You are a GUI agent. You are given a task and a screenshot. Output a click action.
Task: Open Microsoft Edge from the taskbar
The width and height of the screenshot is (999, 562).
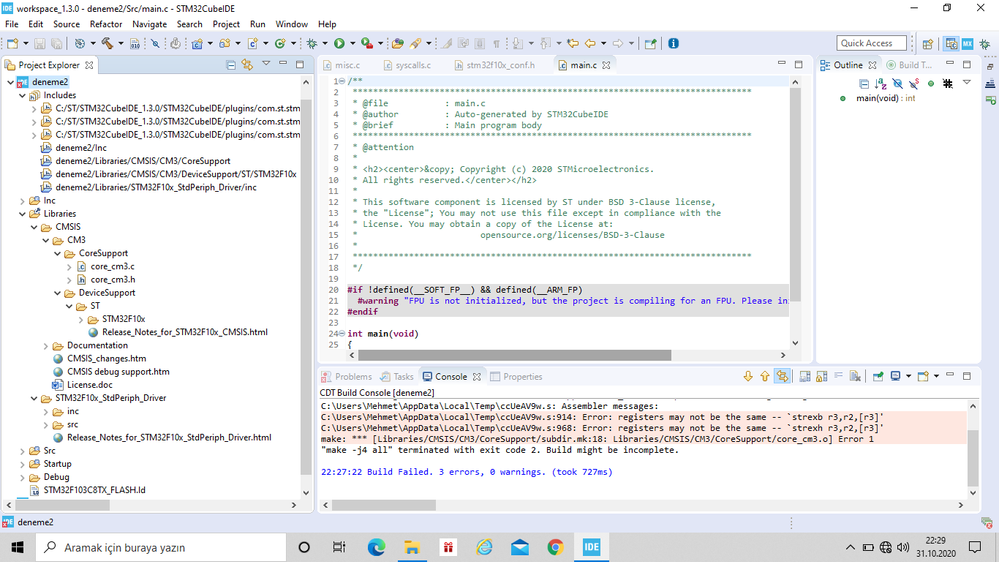coord(376,547)
